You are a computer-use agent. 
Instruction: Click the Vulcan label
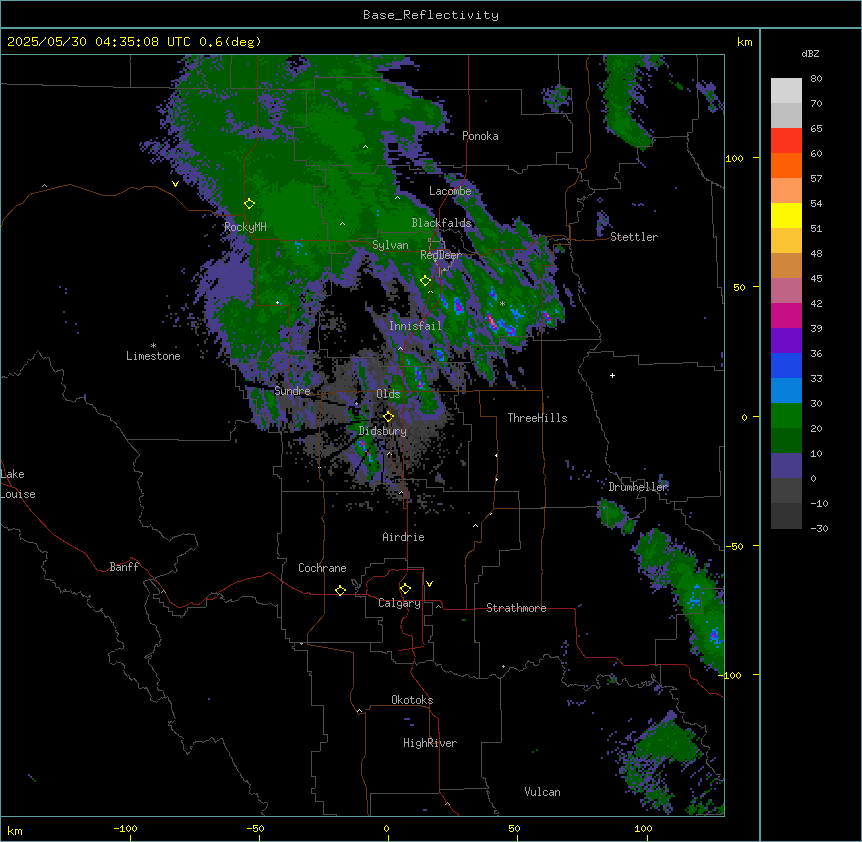[x=543, y=792]
